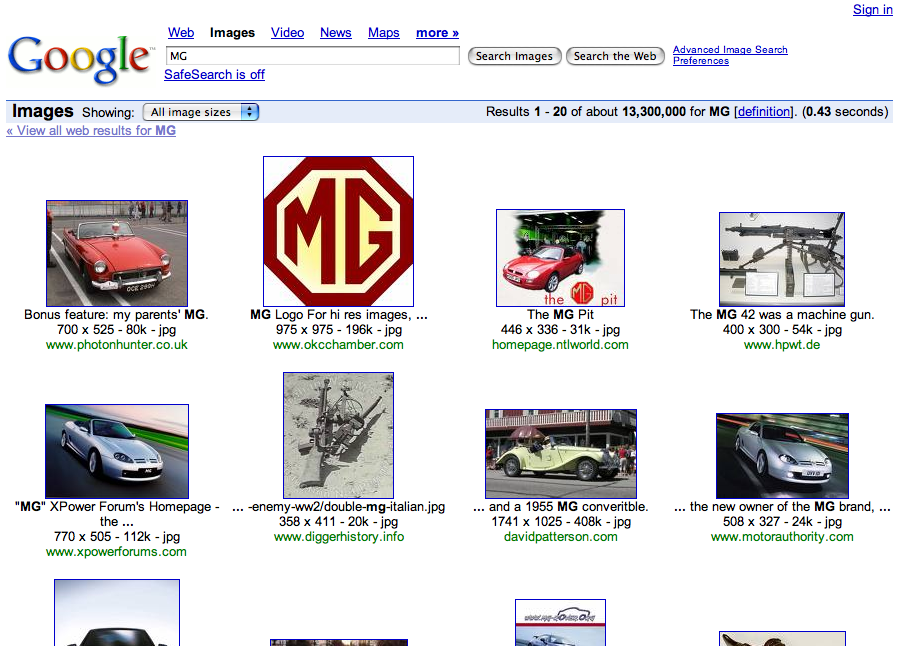Click the caption "MG Logo For hi res images, ..."
This screenshot has height=646, width=900.
click(339, 315)
